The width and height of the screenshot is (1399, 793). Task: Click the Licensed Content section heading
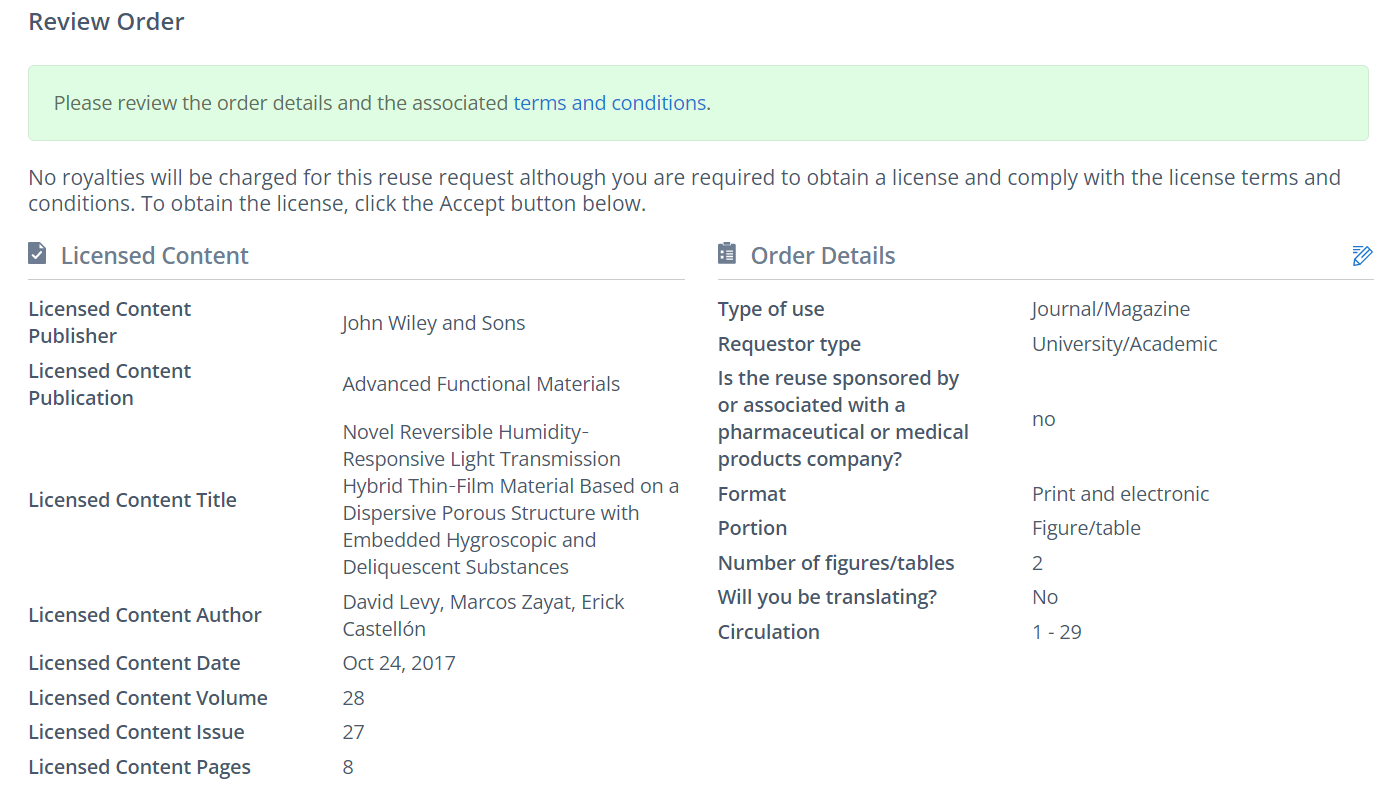155,256
